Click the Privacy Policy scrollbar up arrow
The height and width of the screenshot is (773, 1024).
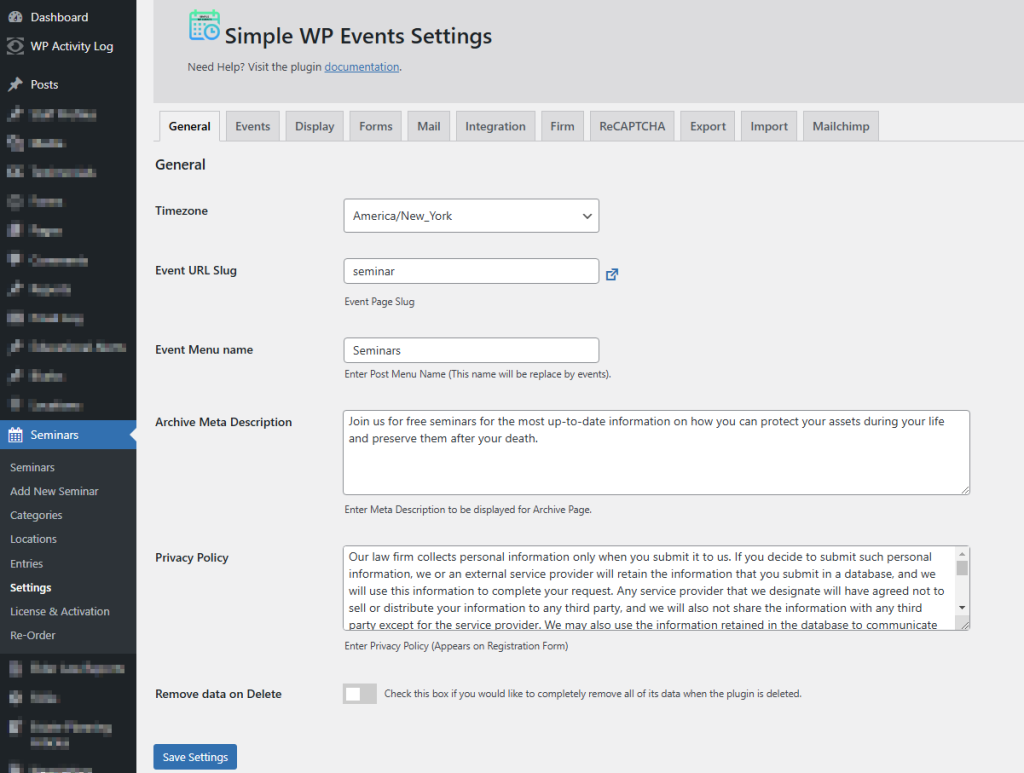click(x=962, y=554)
